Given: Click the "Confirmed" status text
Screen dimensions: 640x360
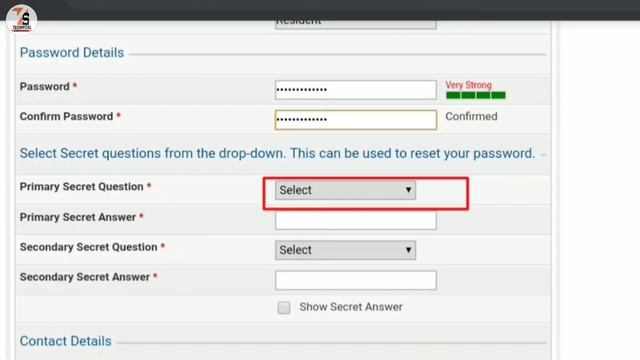Looking at the screenshot, I should coord(471,116).
